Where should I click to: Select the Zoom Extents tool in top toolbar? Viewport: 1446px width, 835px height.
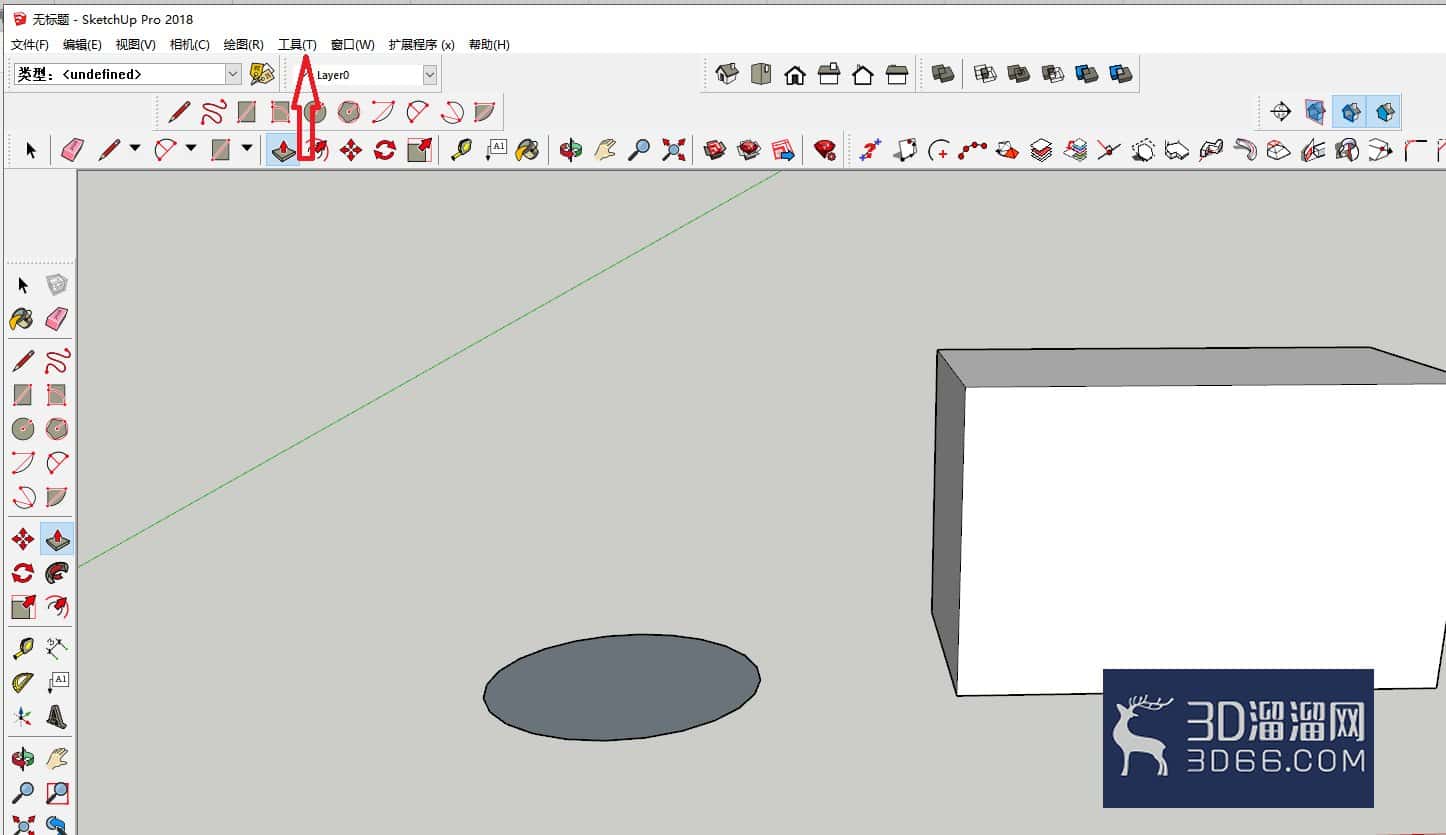click(x=674, y=150)
